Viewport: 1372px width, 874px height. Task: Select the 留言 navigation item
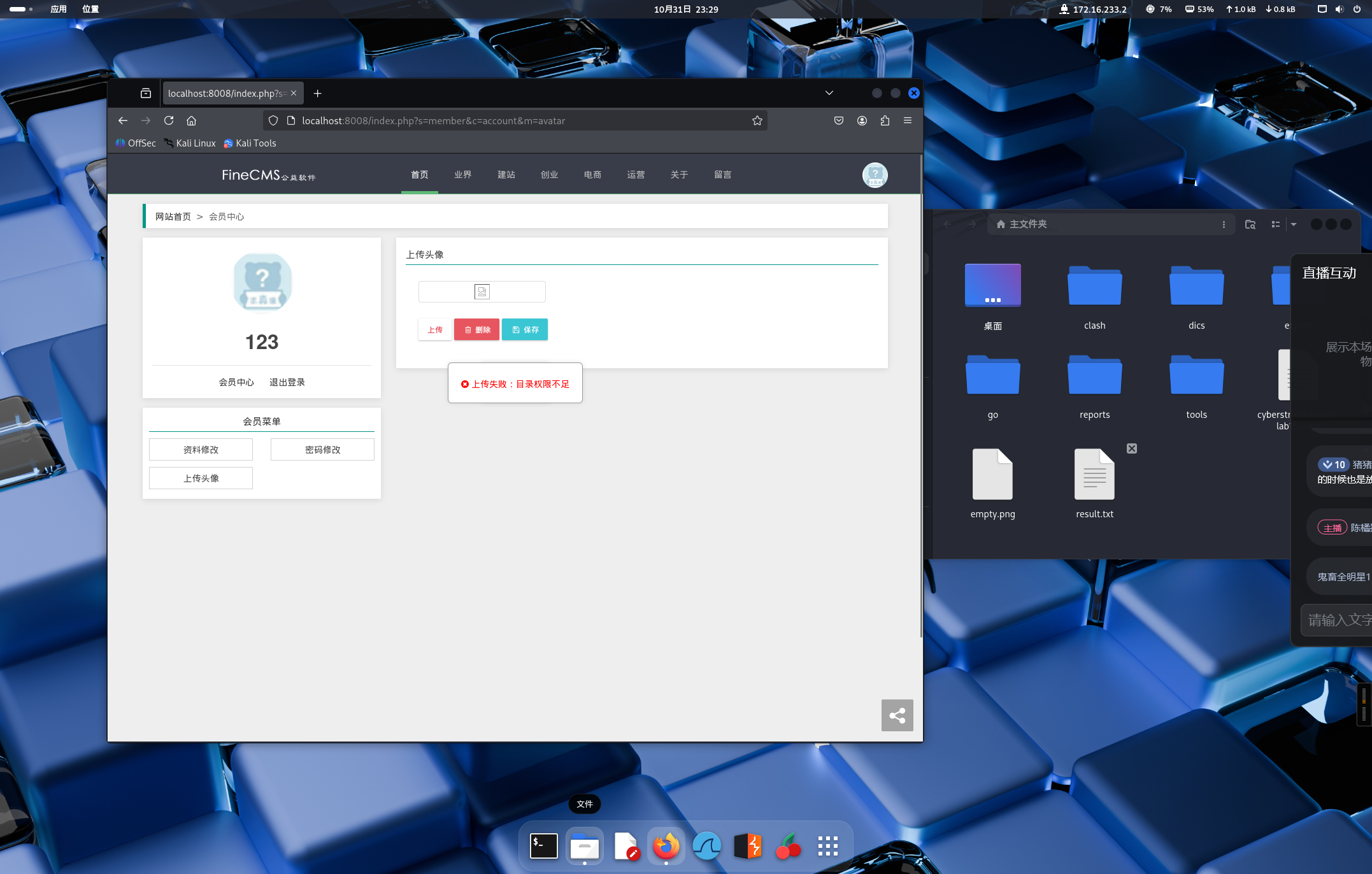[x=722, y=175]
